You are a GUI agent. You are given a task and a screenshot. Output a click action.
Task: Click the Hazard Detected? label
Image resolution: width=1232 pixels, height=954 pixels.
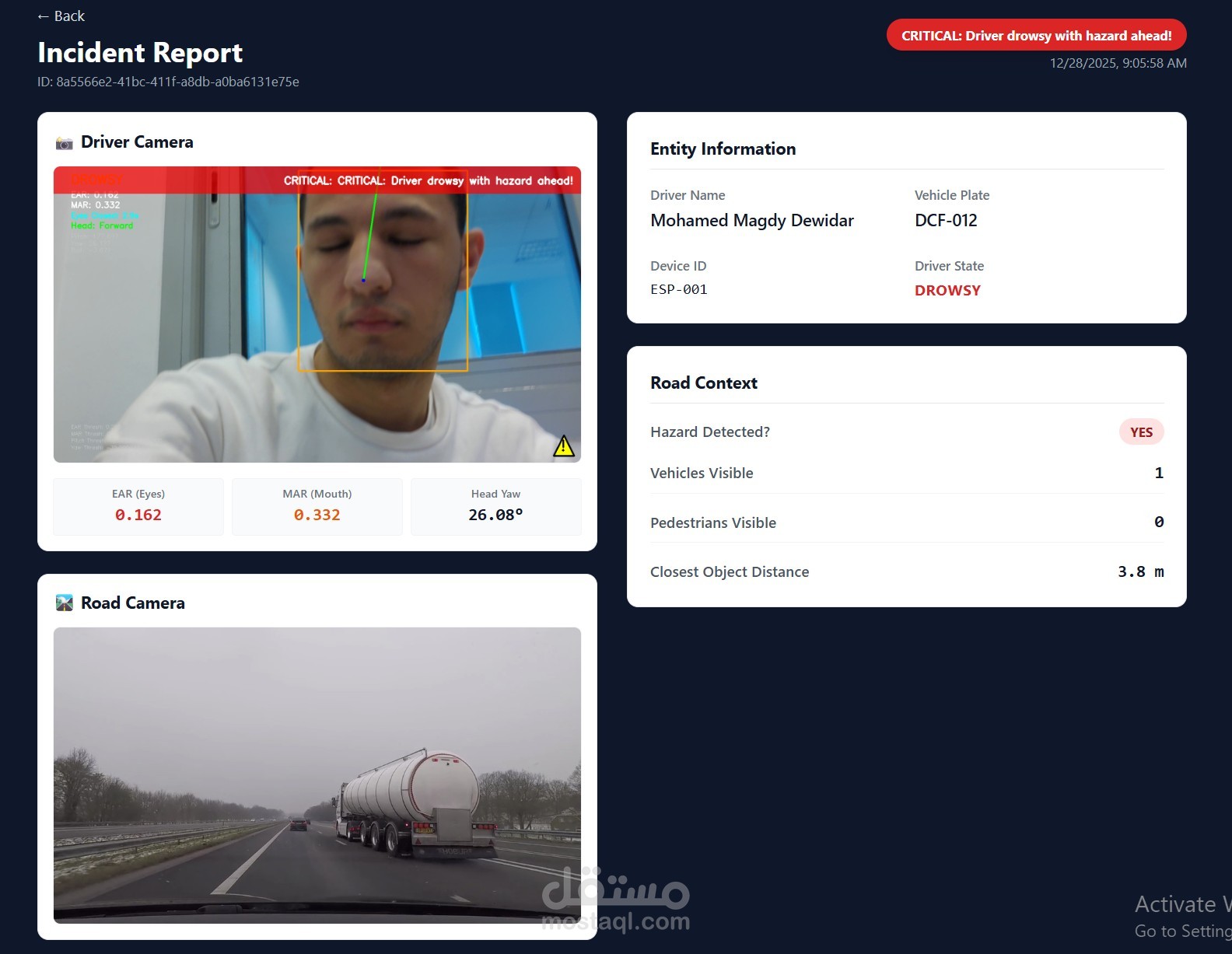(x=710, y=432)
